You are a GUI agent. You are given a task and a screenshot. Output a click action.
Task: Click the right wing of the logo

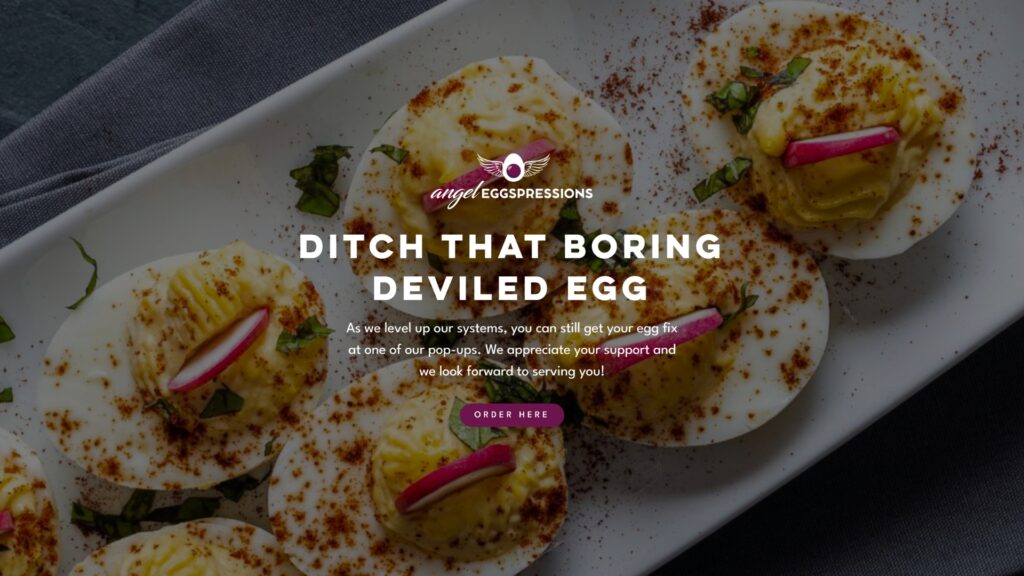pyautogui.click(x=536, y=165)
